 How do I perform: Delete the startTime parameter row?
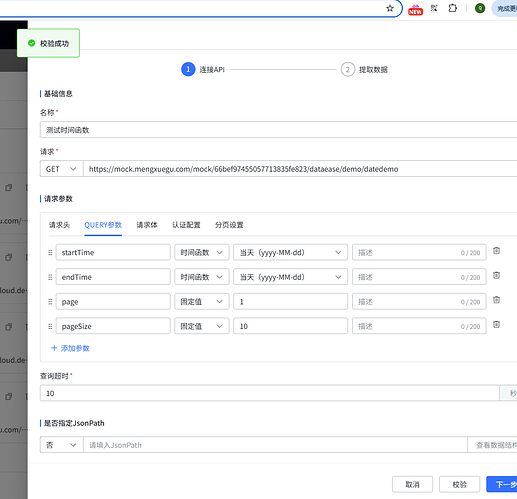(x=496, y=251)
